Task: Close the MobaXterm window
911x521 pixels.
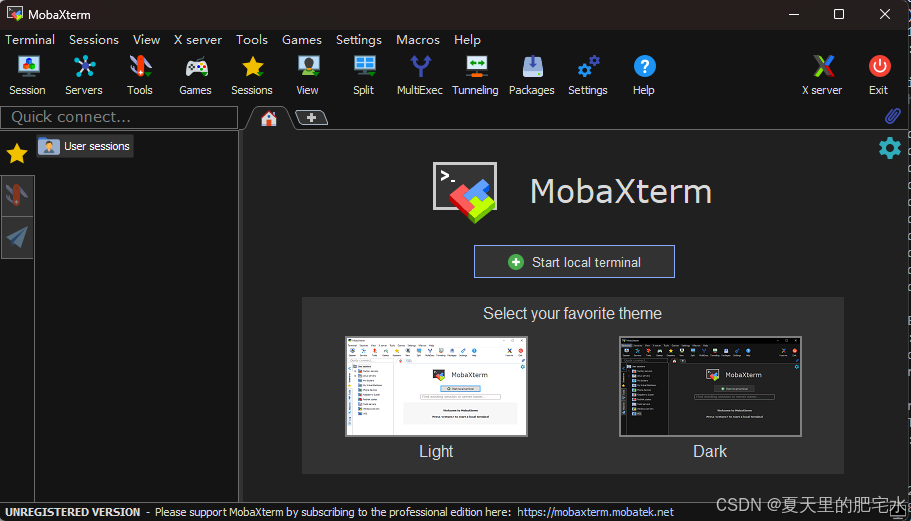Action: coord(884,14)
